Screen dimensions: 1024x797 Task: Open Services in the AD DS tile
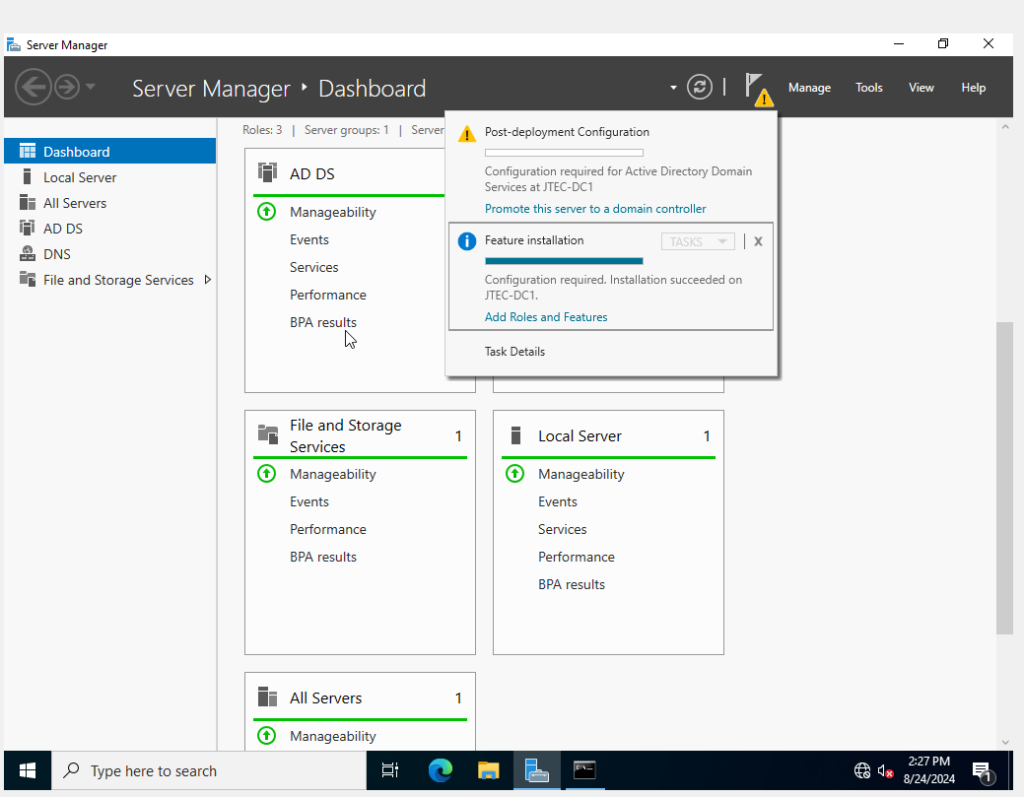[x=314, y=267]
